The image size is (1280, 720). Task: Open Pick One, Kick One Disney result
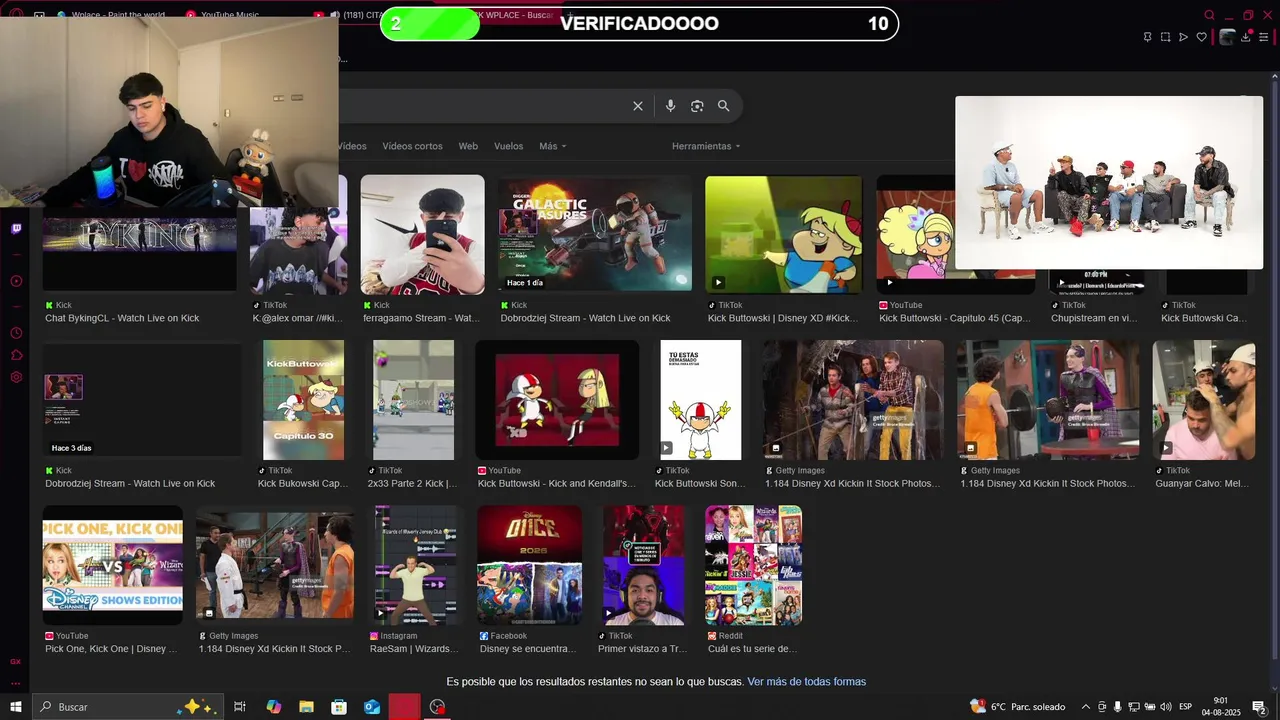click(x=111, y=648)
